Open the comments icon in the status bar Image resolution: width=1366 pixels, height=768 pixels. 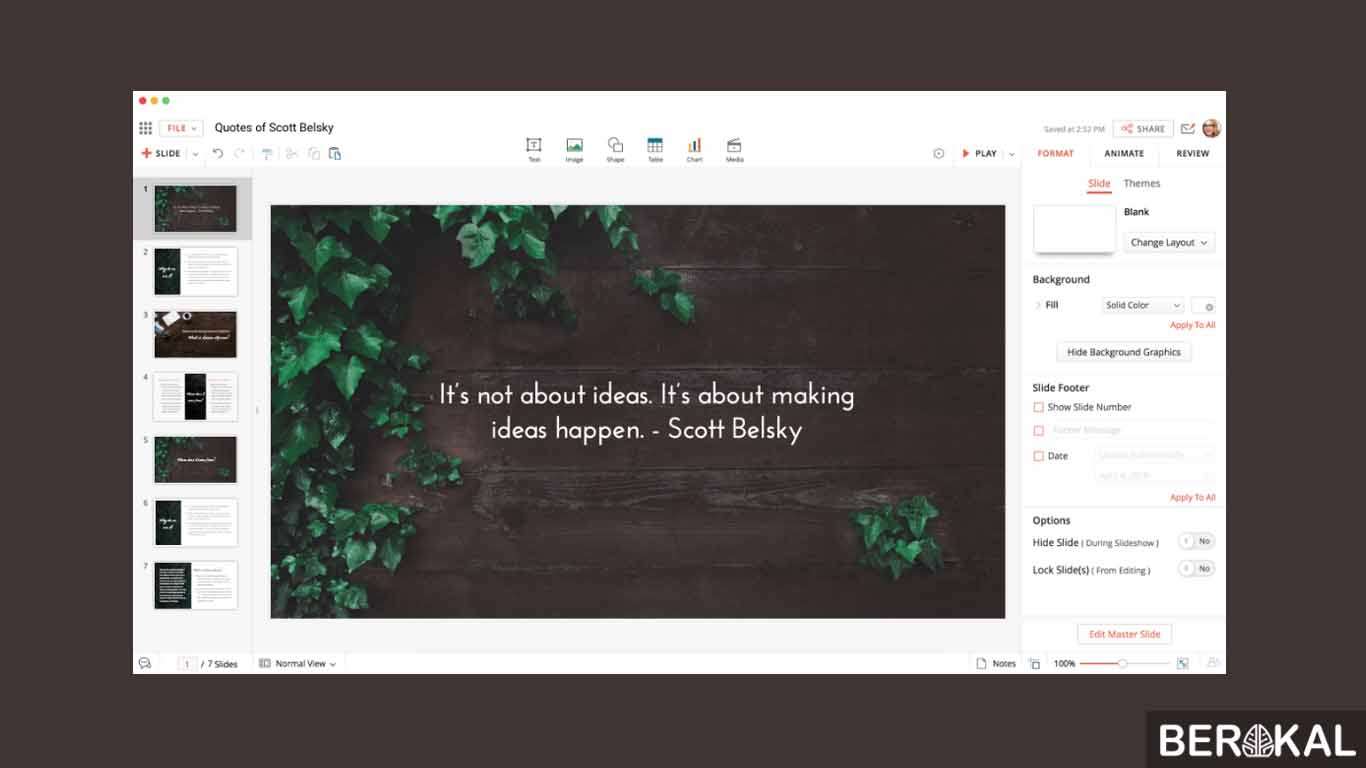point(145,663)
